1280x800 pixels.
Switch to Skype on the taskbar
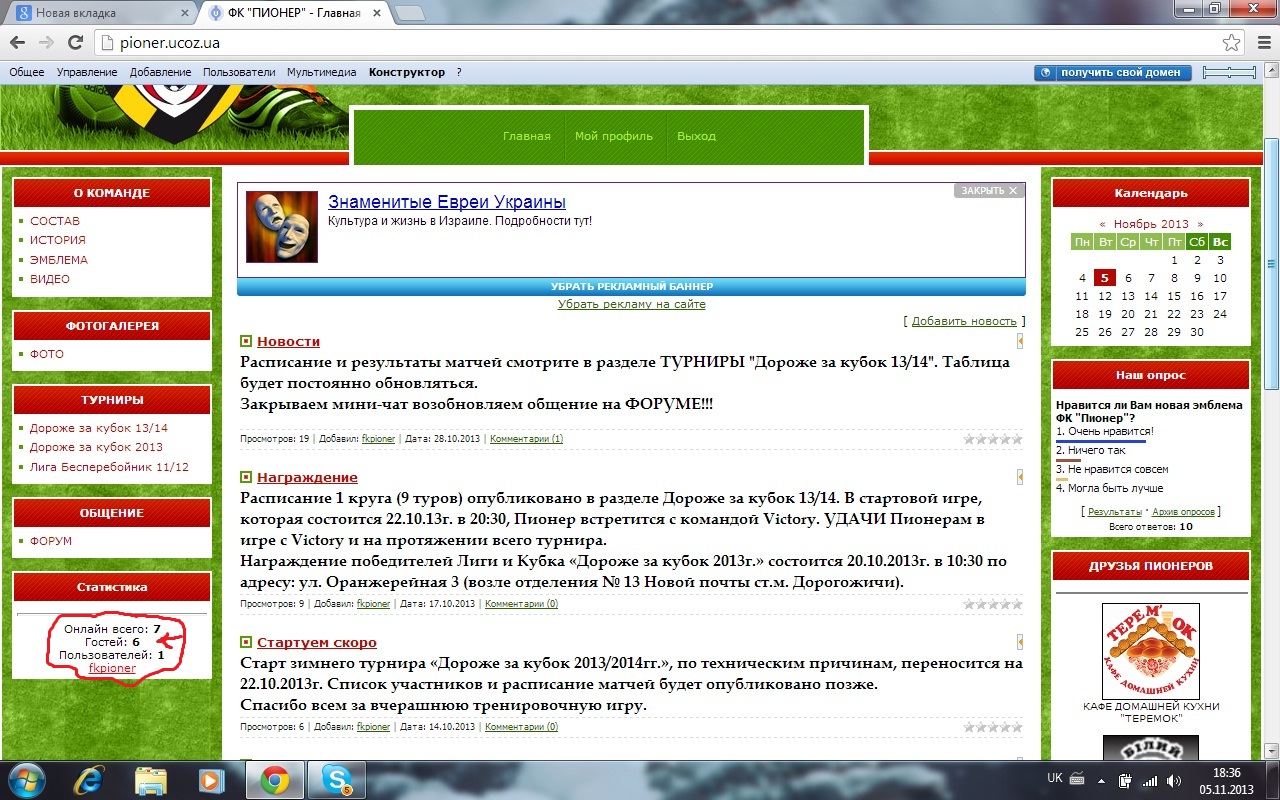click(336, 779)
